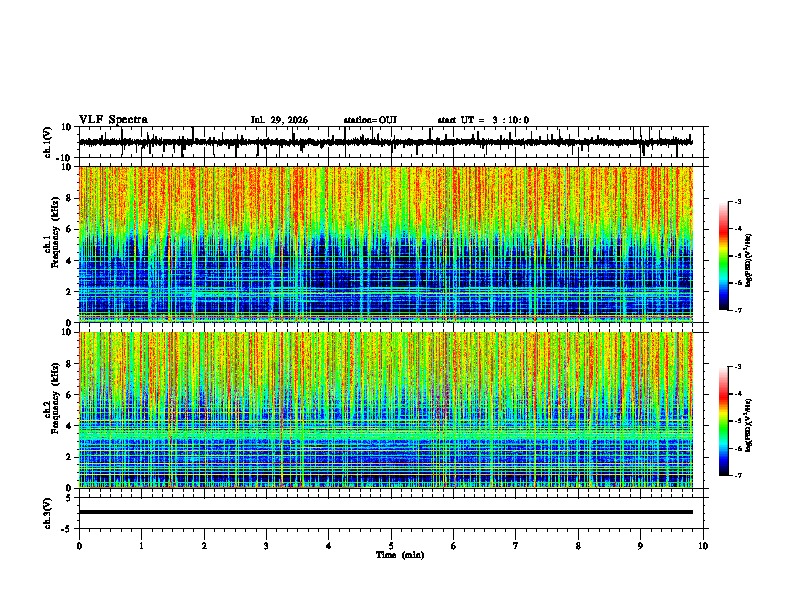Click the "start UT = 3:10:0" label
This screenshot has width=792, height=612.
[x=483, y=120]
